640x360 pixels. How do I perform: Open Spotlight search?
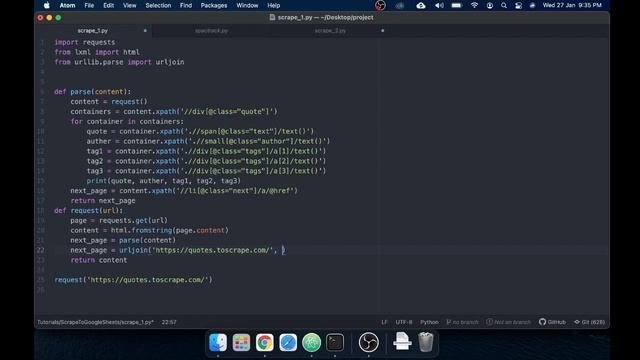[504, 5]
